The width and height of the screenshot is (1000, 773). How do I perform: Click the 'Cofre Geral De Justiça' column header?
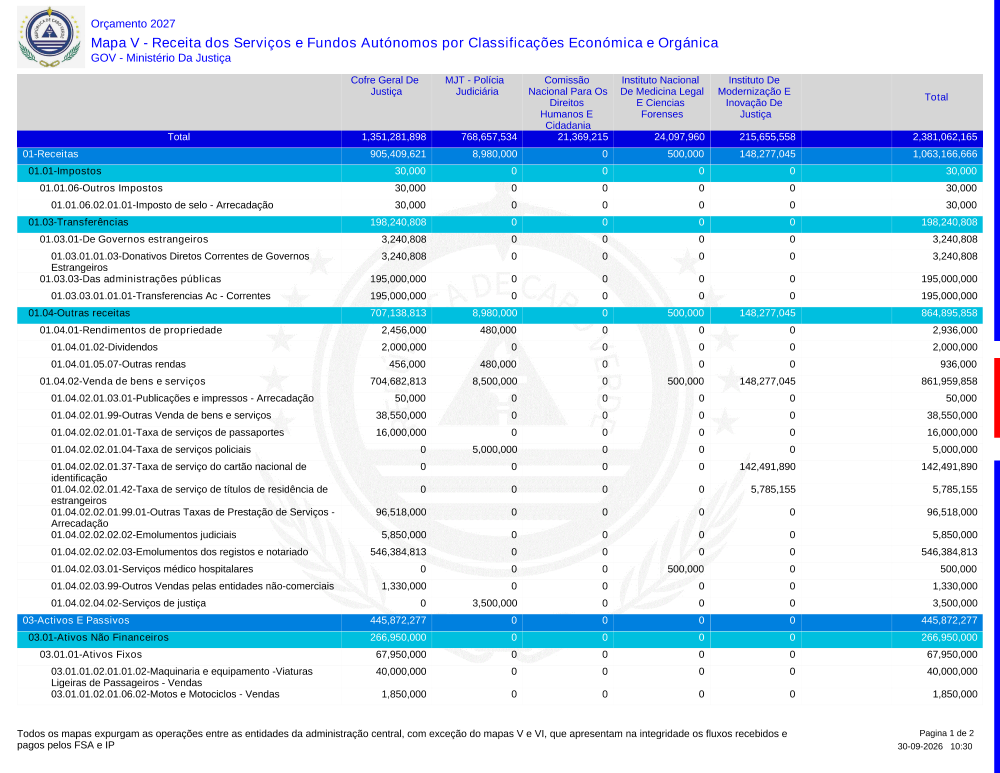pyautogui.click(x=385, y=85)
